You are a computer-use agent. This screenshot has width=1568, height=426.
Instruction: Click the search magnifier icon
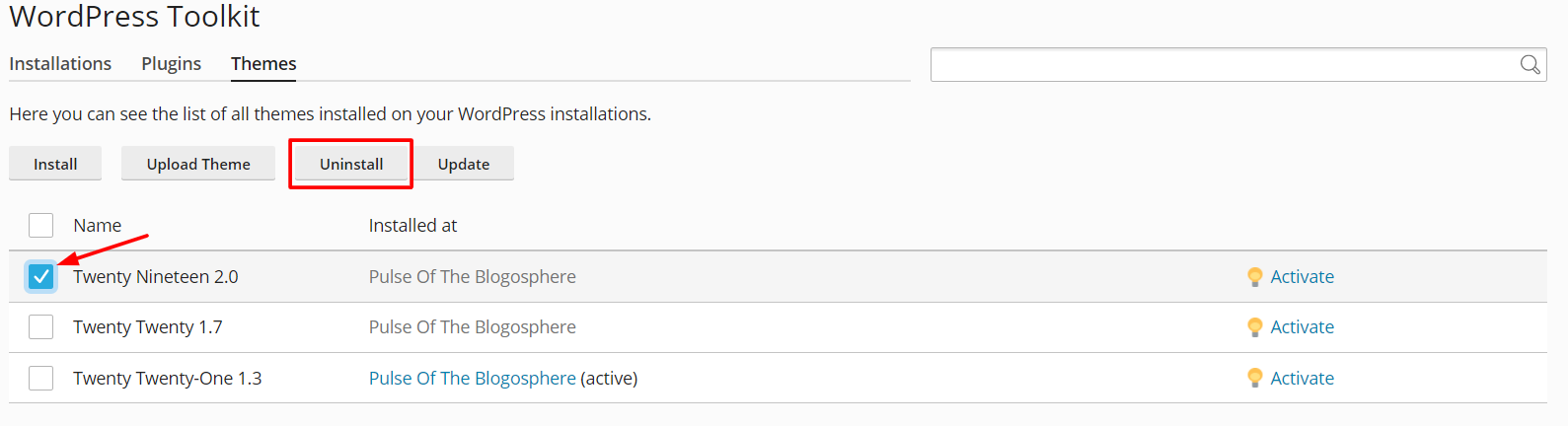(x=1530, y=65)
